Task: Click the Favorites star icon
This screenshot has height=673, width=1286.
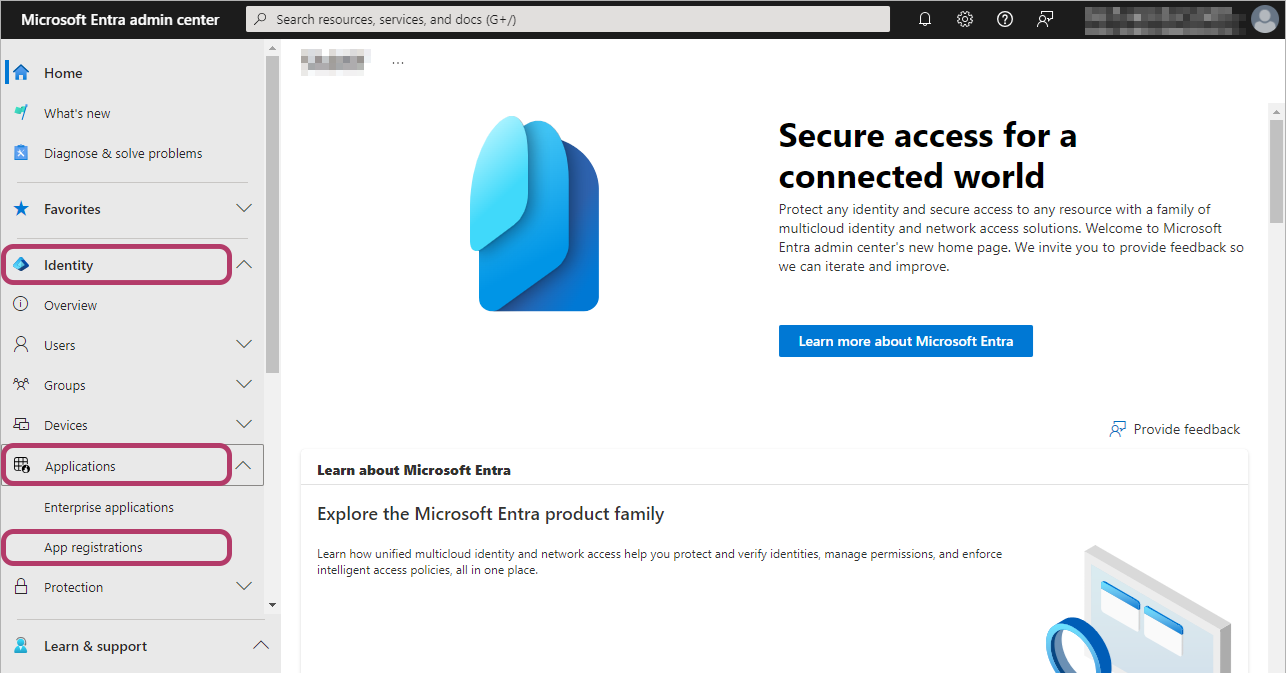Action: (x=21, y=209)
